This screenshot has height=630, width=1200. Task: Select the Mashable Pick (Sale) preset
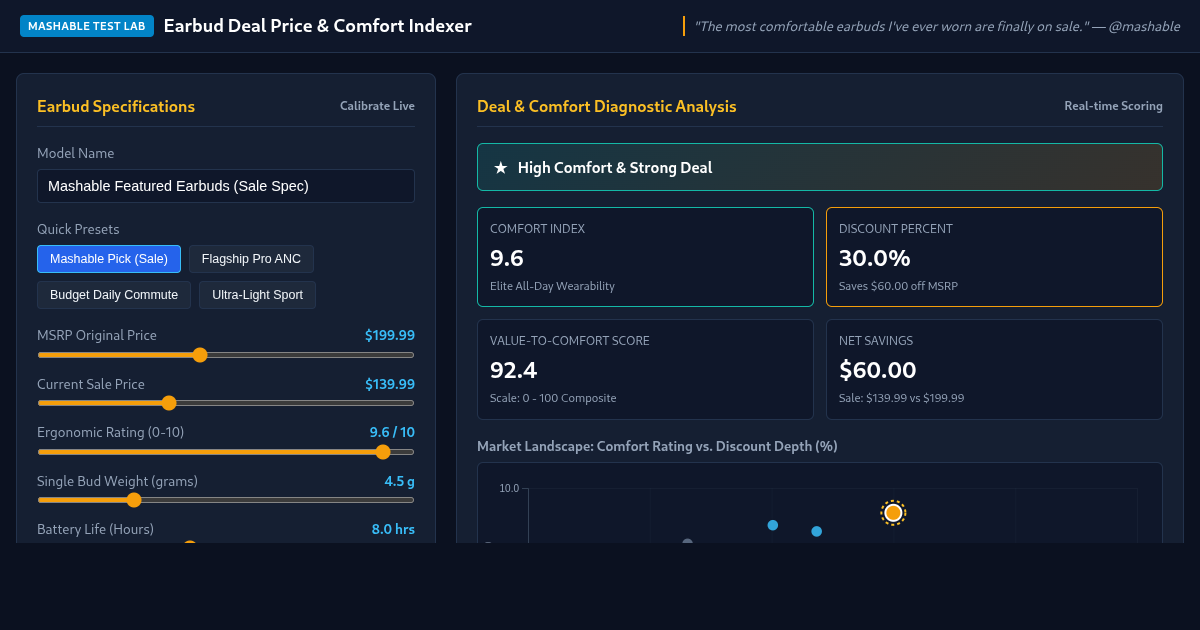pos(109,259)
